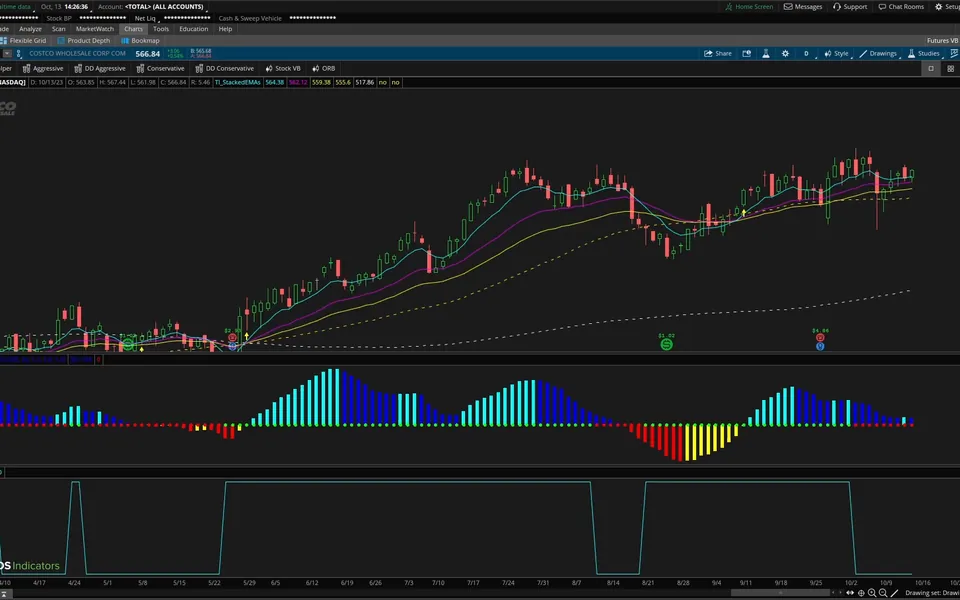
Task: Click the Stock BP label
Action: pyautogui.click(x=59, y=18)
